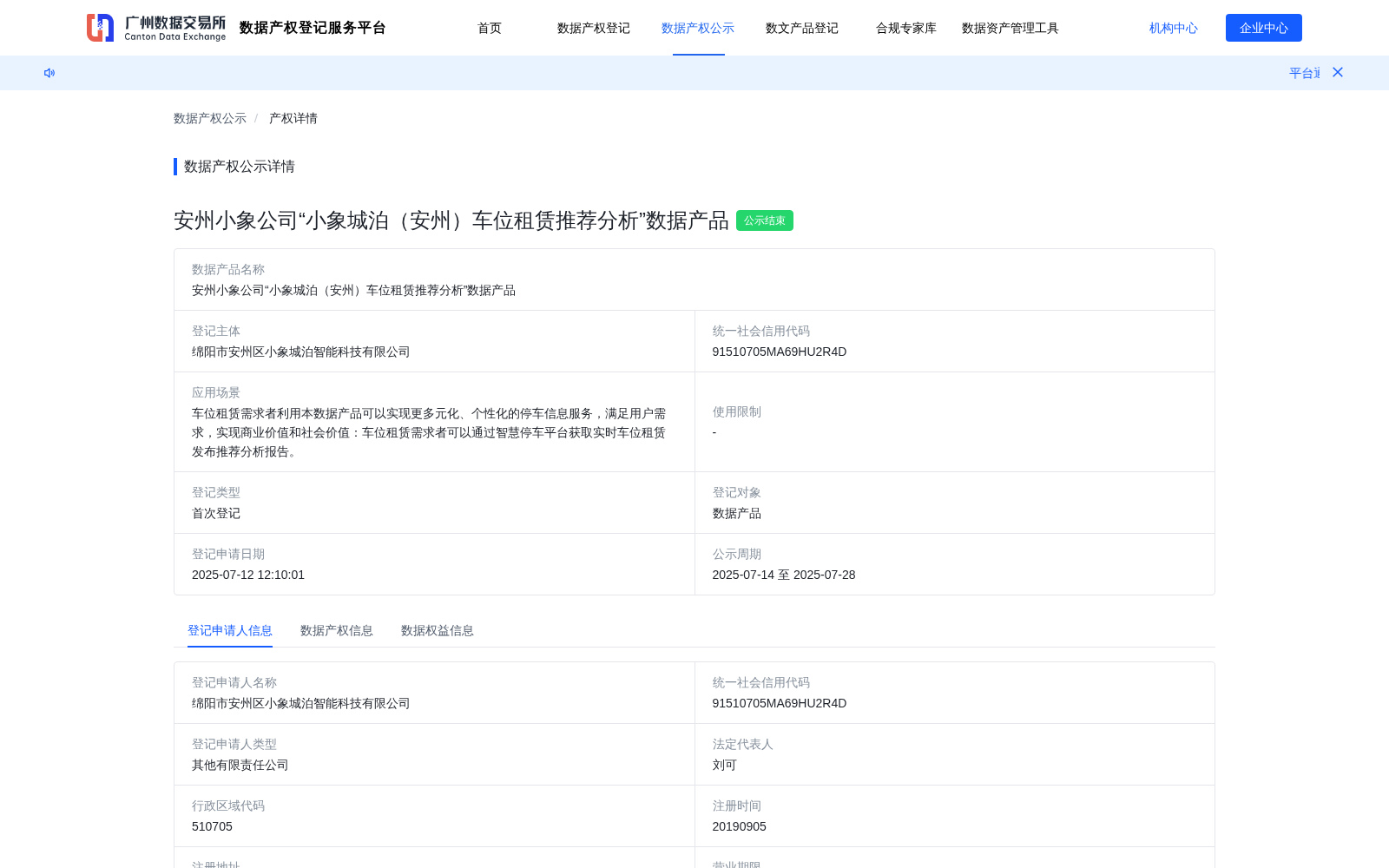Click the 数据产品 value under 登记对象
The height and width of the screenshot is (868, 1389).
(x=737, y=513)
